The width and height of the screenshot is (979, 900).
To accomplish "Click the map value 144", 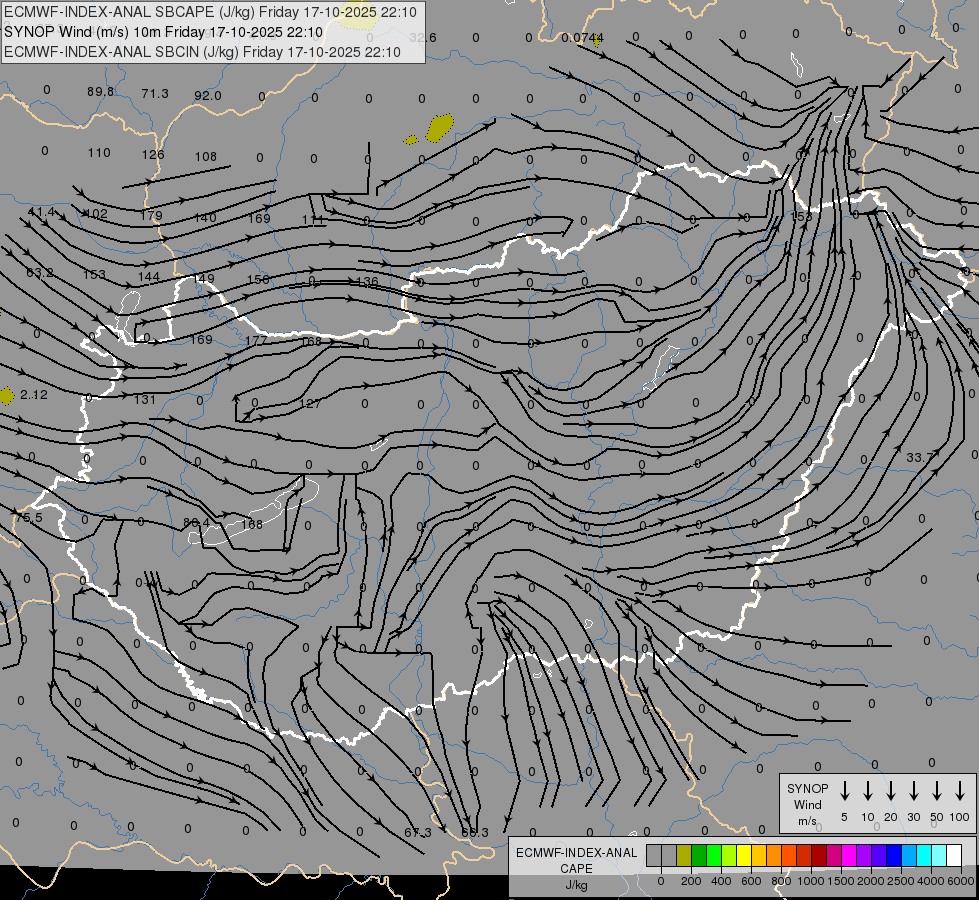I will coord(149,277).
